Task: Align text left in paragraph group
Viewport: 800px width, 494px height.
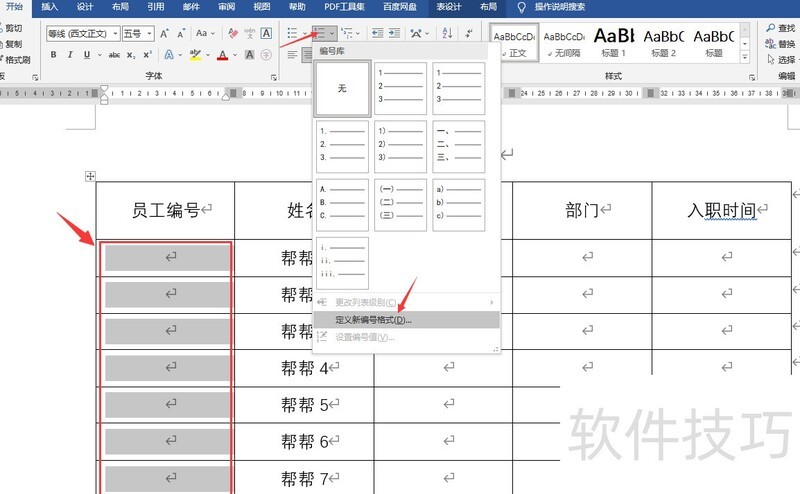Action: 292,55
